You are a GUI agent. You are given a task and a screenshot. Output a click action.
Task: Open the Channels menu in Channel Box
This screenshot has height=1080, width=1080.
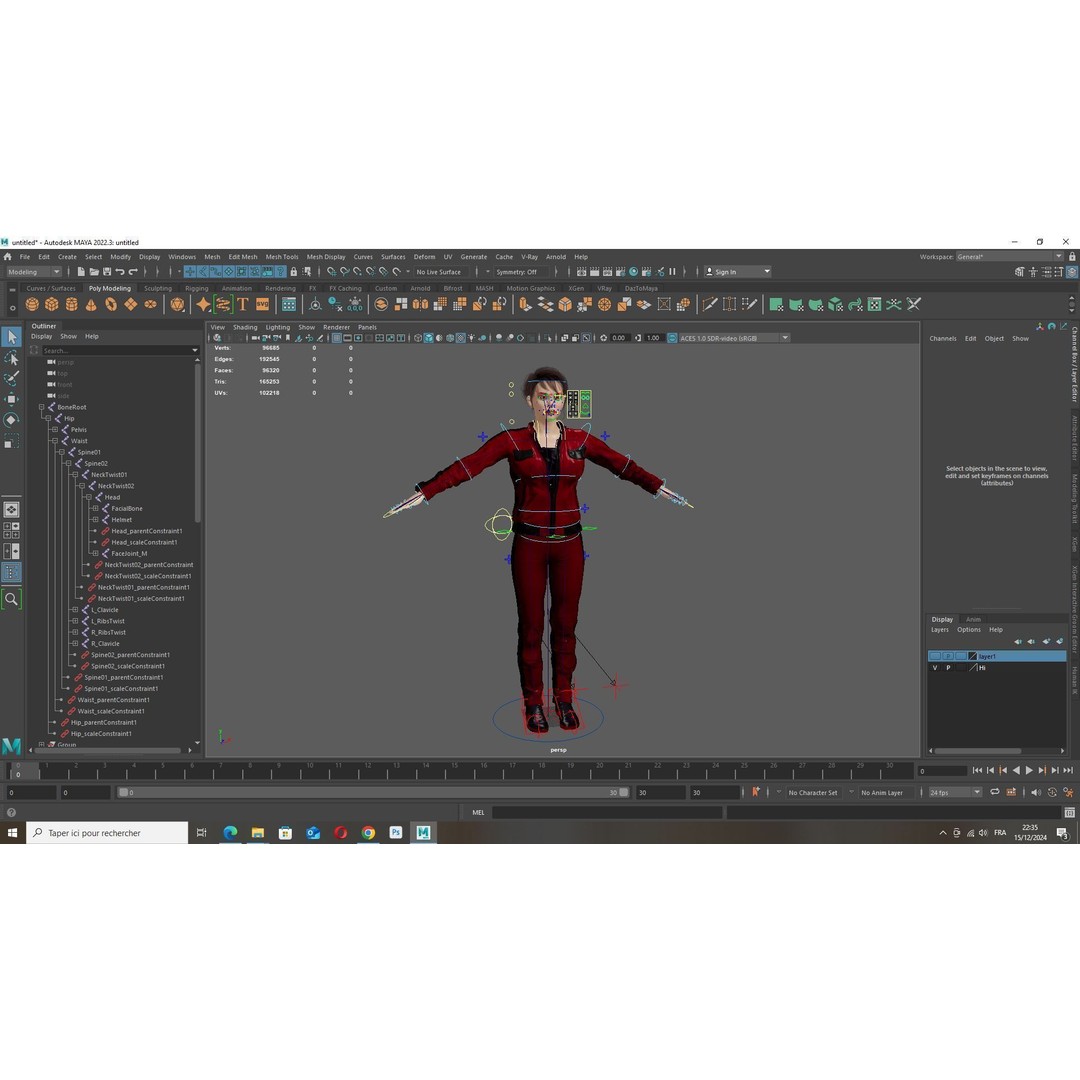click(943, 339)
